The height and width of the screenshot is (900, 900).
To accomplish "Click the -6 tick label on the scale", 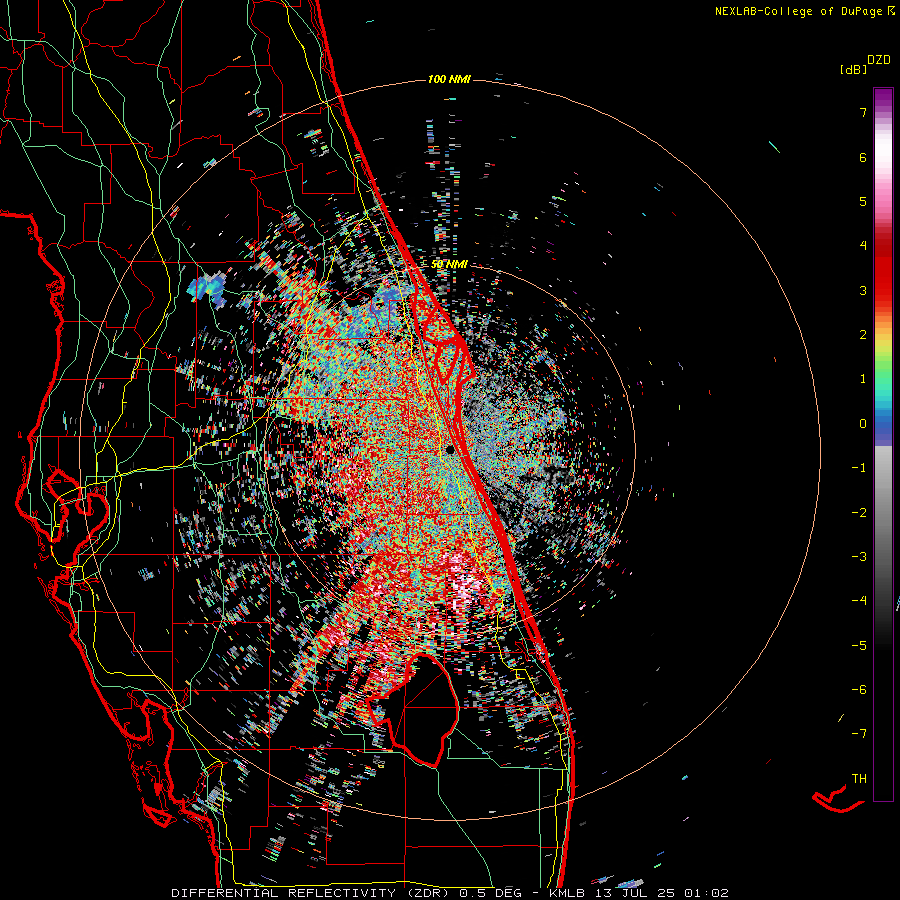I will 859,690.
